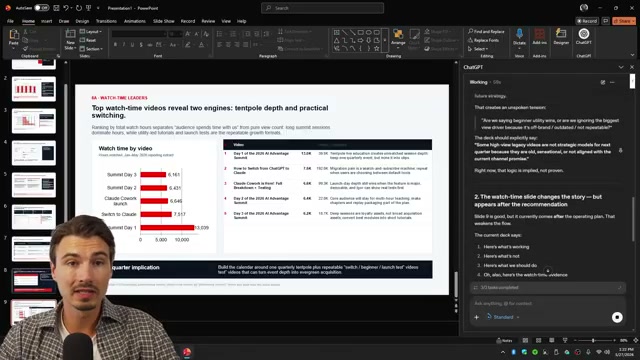Open the Layout dropdown

tap(91, 31)
